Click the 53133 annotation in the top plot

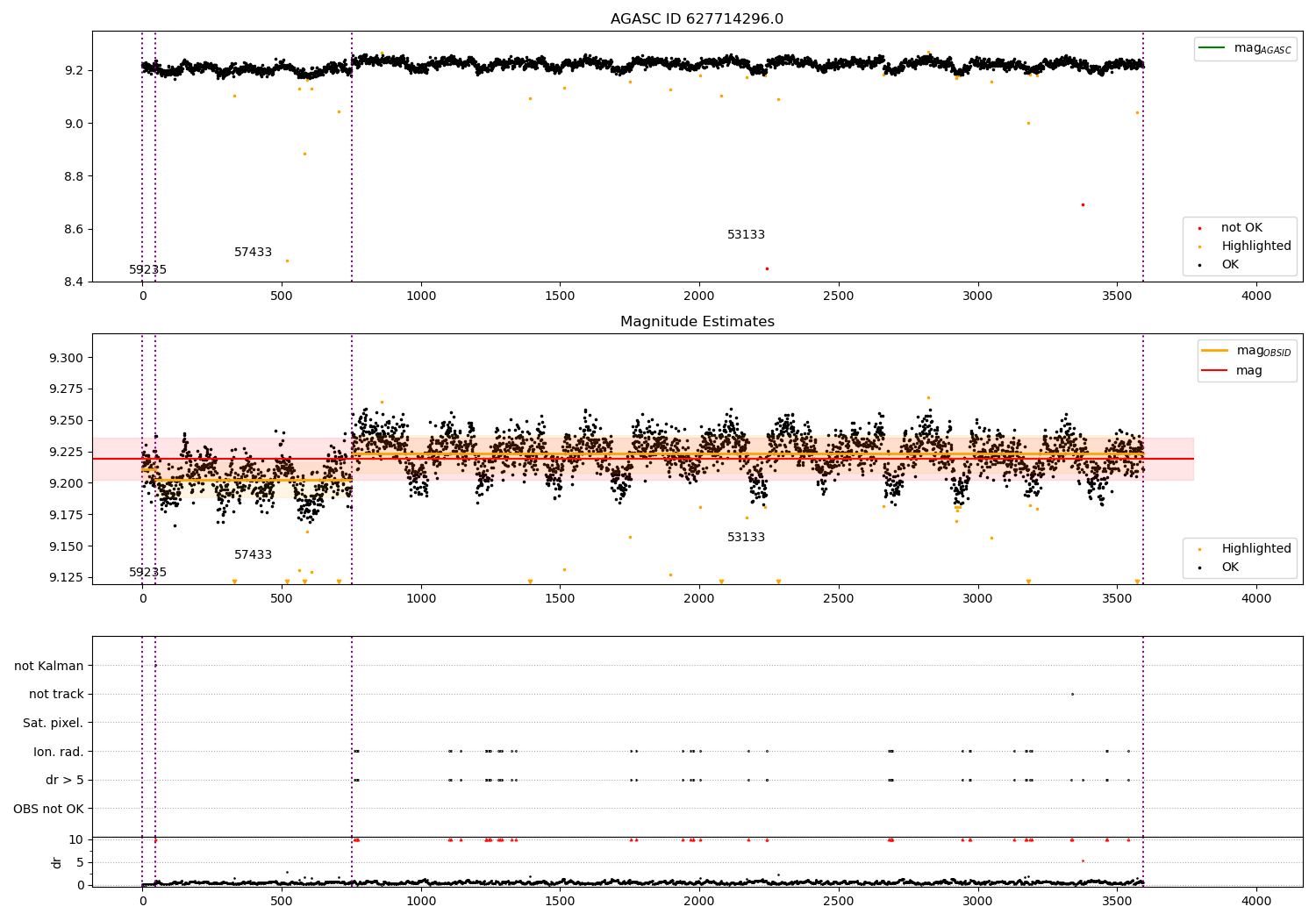click(746, 235)
